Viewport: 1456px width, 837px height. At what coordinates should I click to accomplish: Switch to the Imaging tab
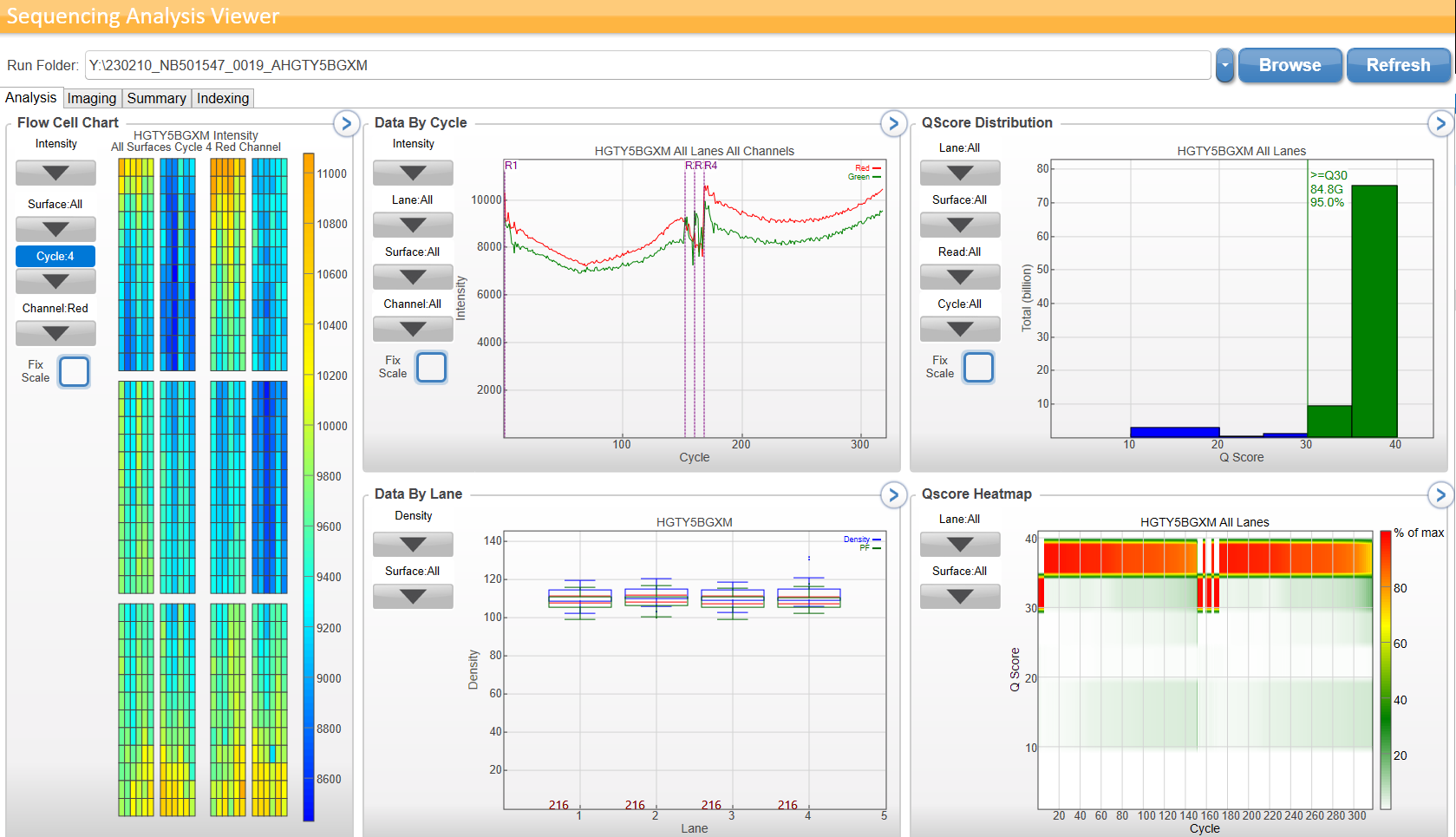[x=92, y=98]
